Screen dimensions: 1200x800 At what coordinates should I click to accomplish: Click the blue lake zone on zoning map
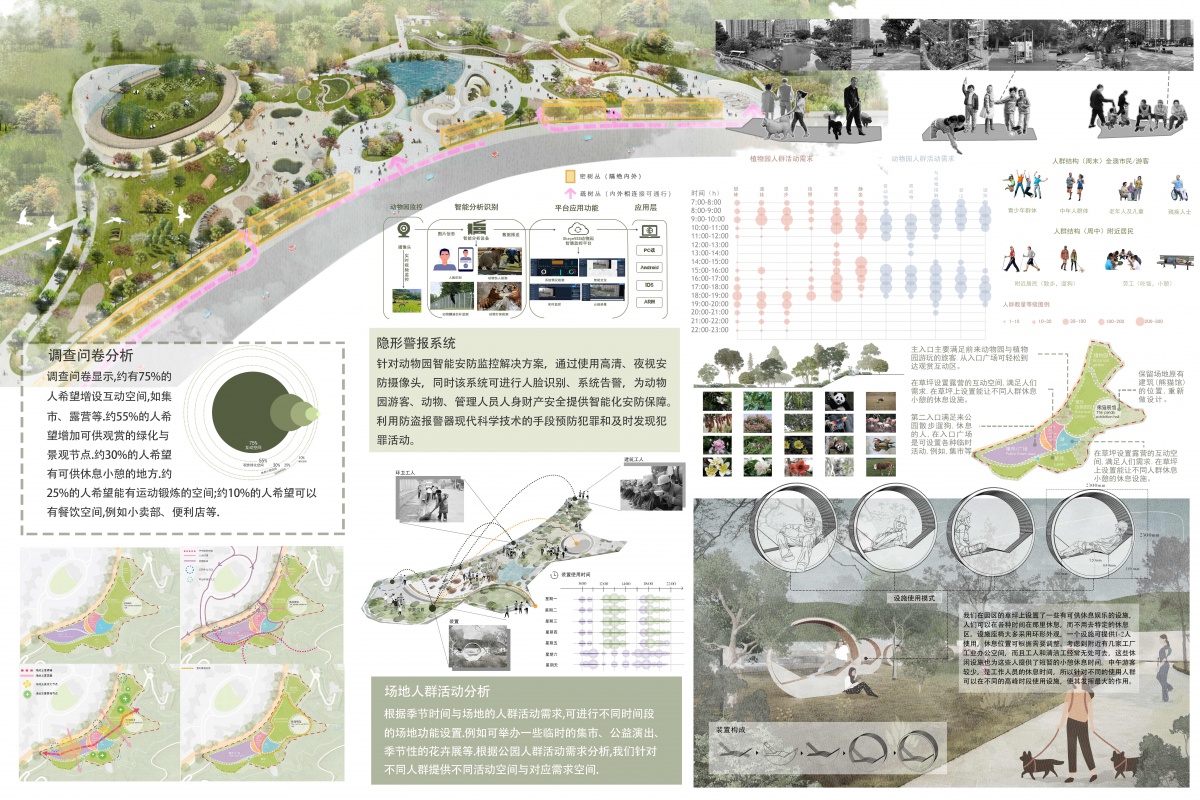coord(1065,441)
